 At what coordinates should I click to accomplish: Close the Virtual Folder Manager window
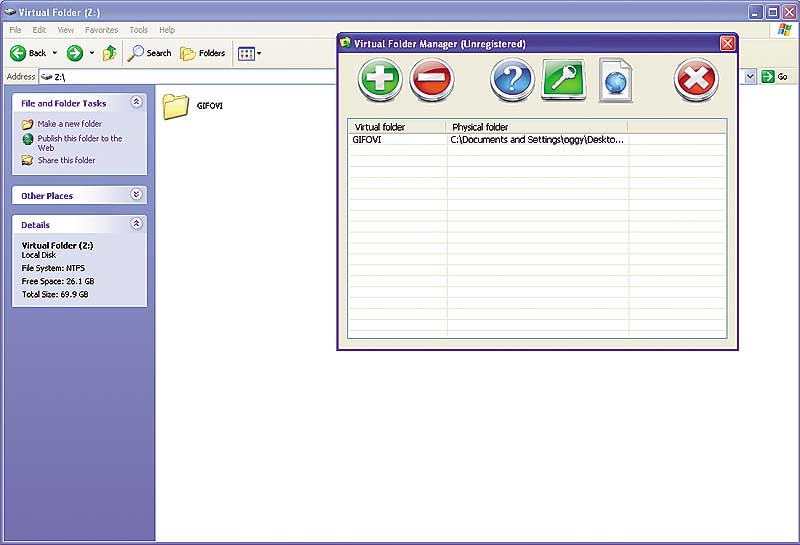pyautogui.click(x=728, y=44)
